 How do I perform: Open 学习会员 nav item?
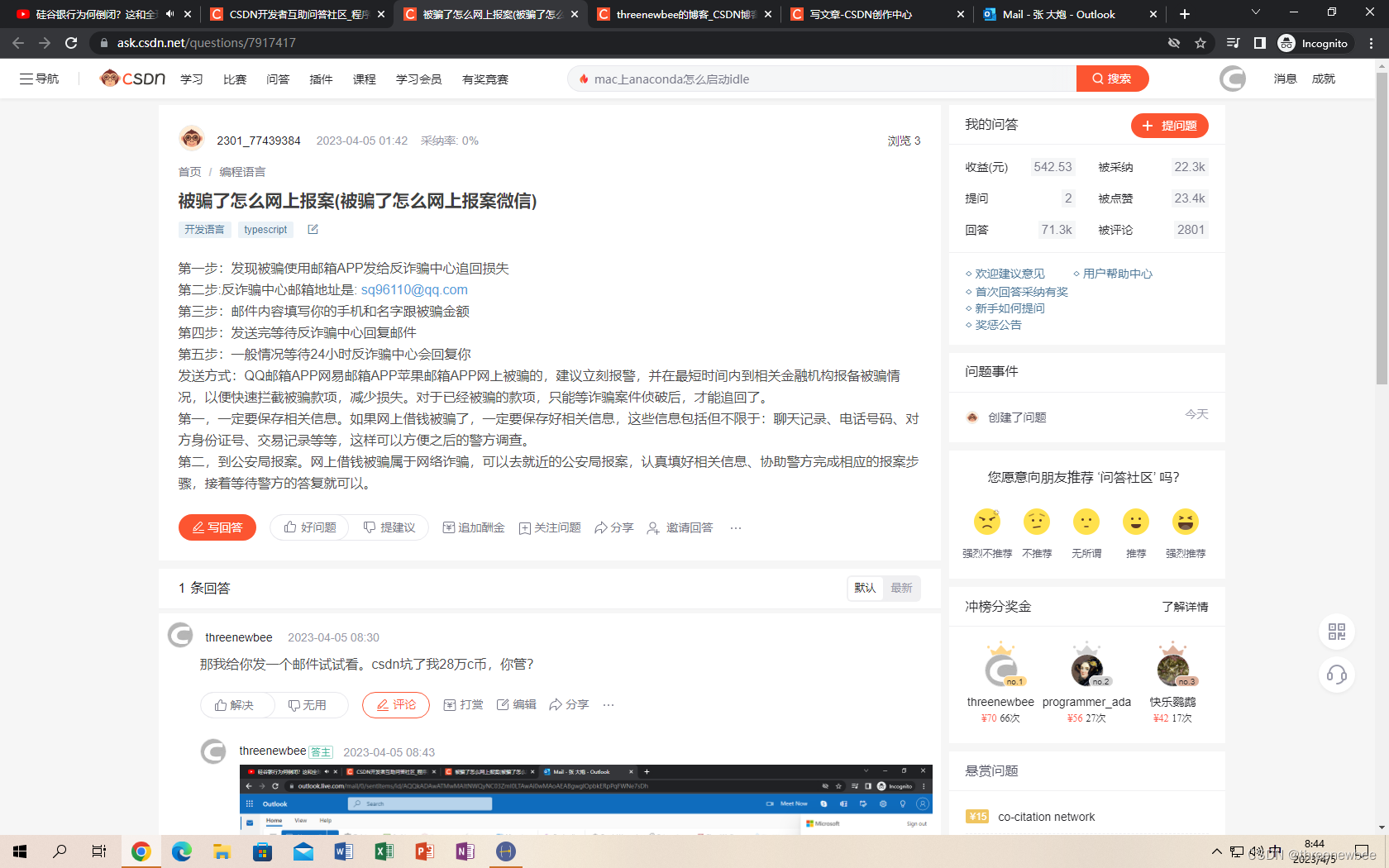point(418,79)
